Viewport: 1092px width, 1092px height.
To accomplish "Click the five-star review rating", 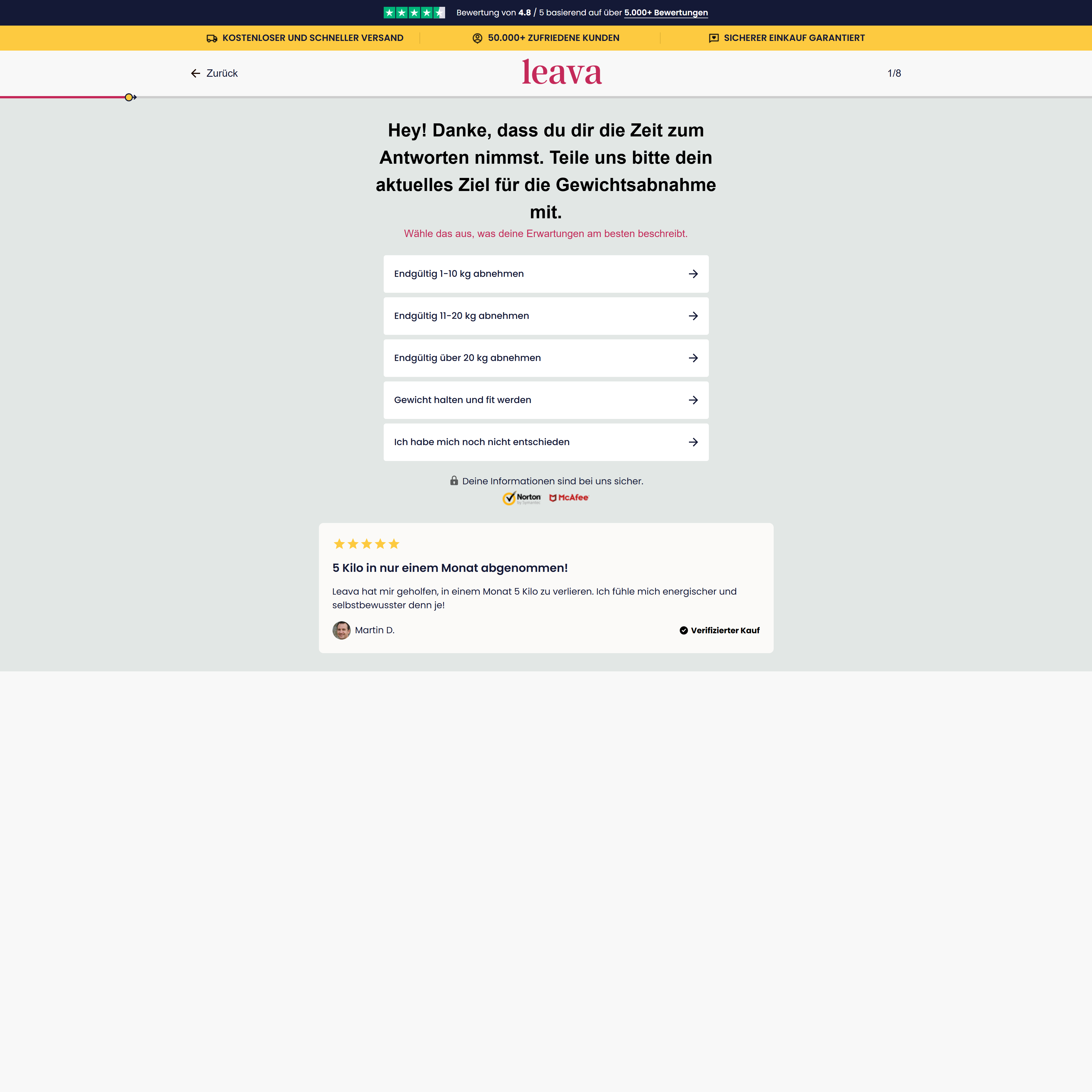I will (366, 544).
